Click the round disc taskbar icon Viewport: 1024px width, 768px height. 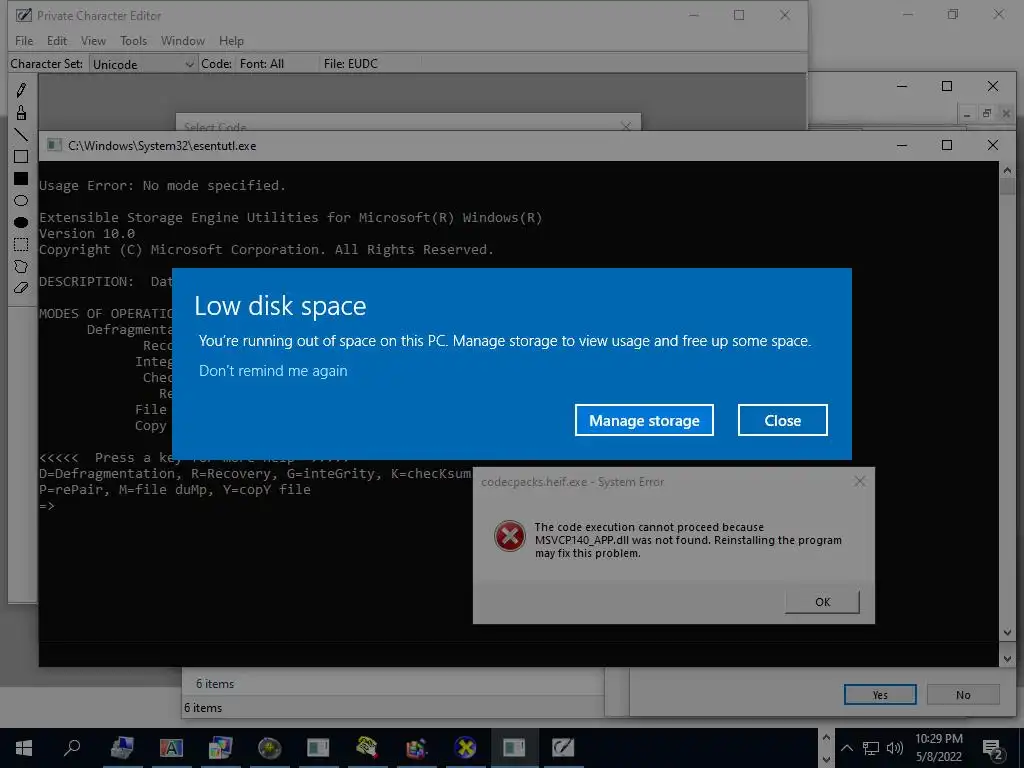[x=269, y=748]
